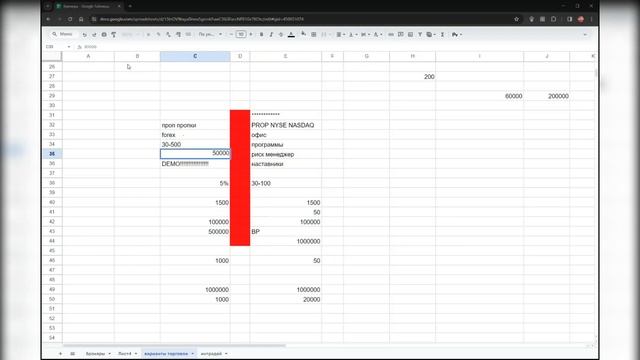Select the cell with value 20000
Screen dimensions: 640x360
tap(286, 300)
